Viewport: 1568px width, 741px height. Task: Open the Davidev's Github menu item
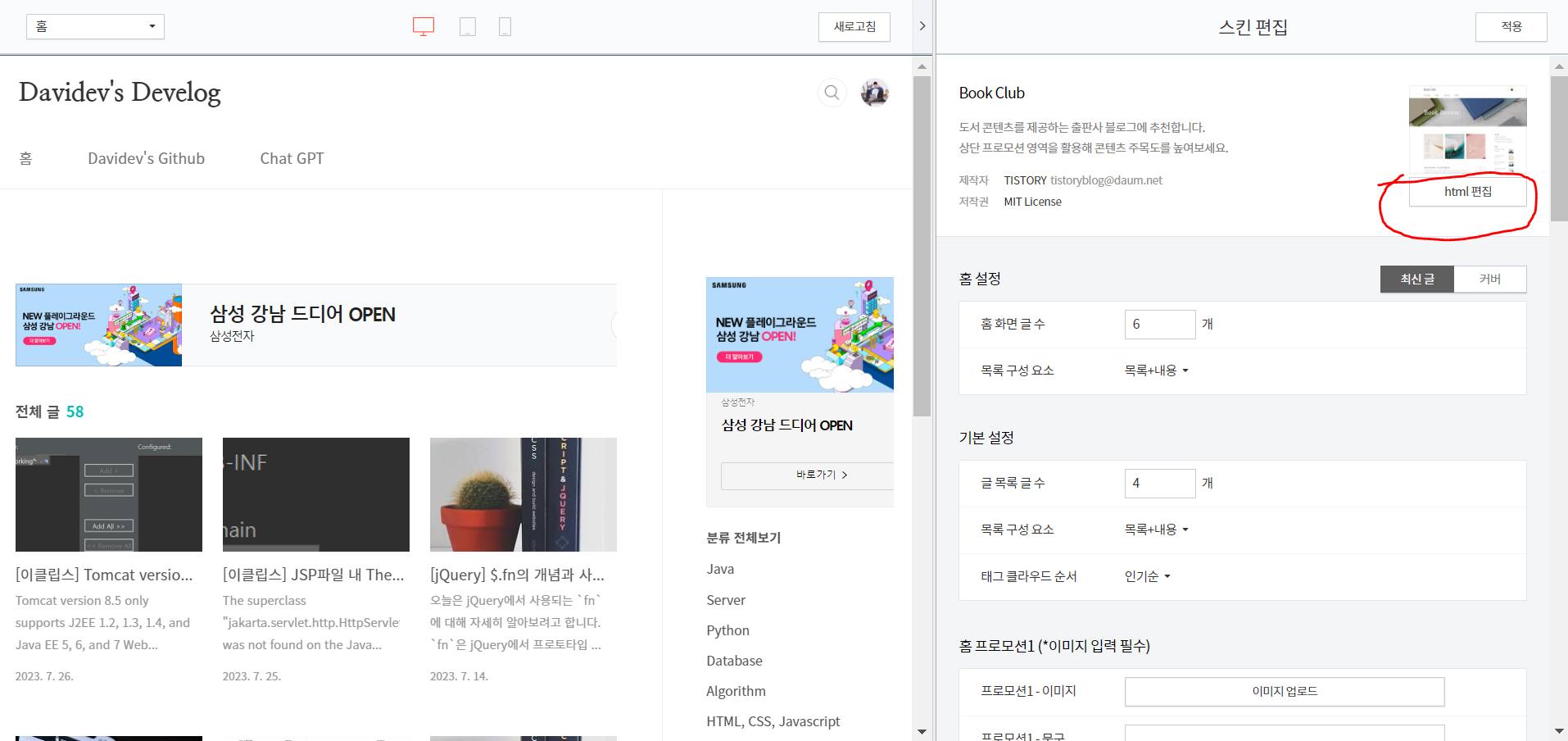tap(147, 159)
